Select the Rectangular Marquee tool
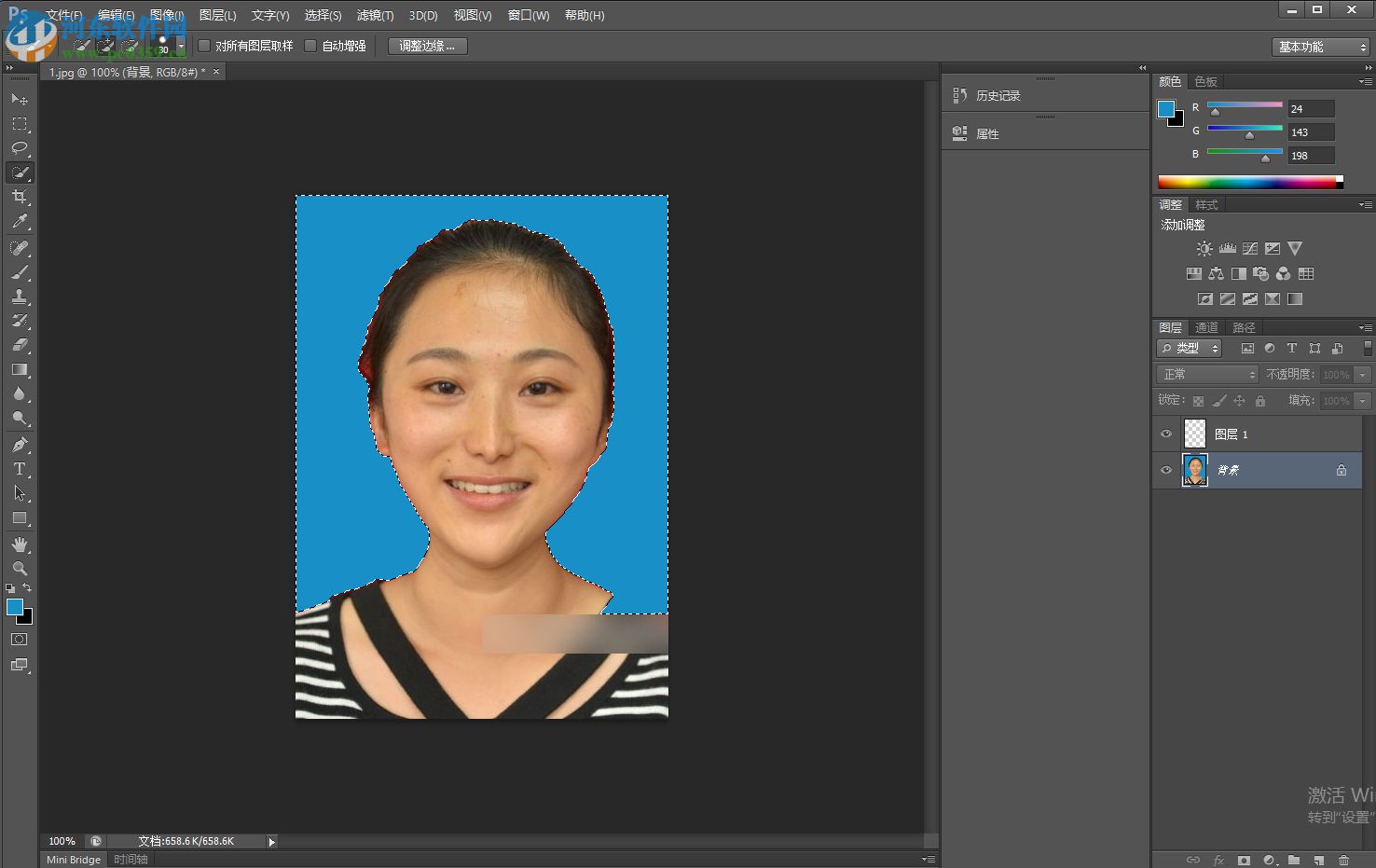The width and height of the screenshot is (1376, 868). click(x=19, y=124)
